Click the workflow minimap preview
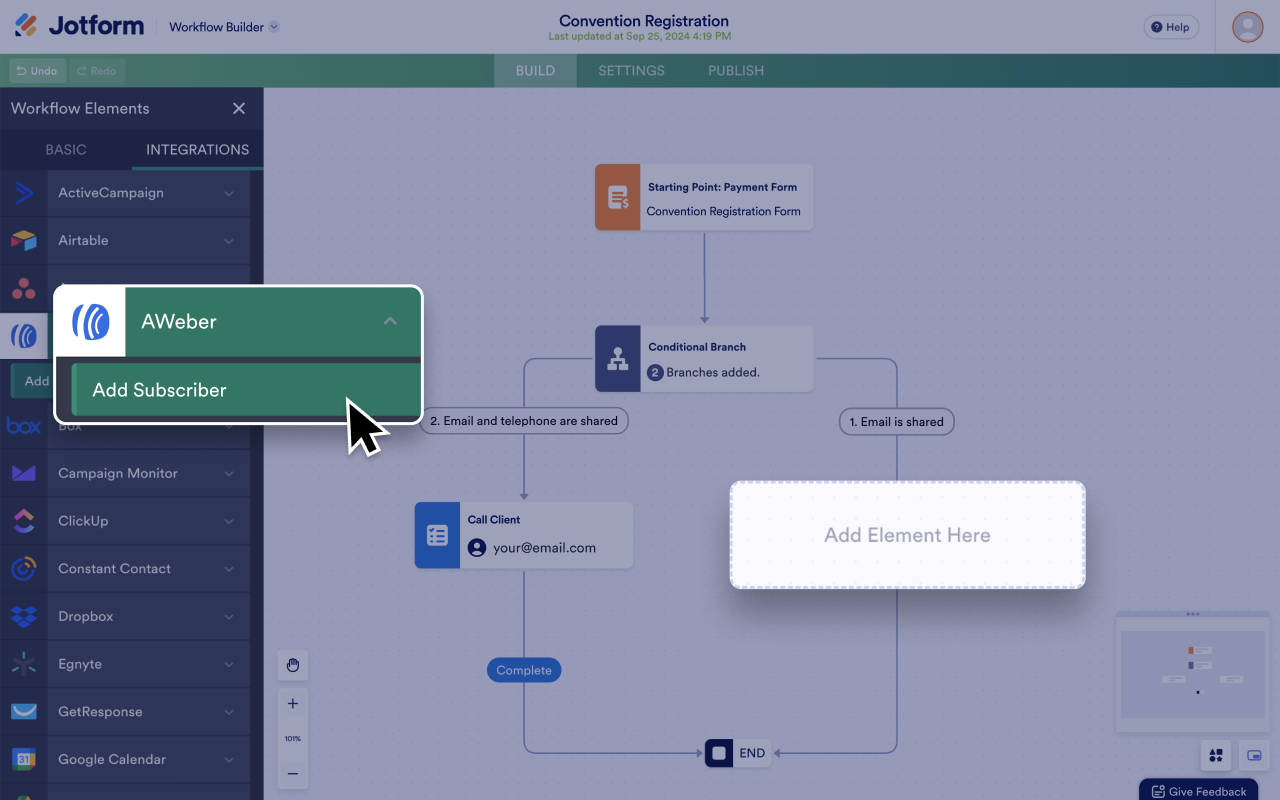Screen dimensions: 1280x800 point(1192,674)
